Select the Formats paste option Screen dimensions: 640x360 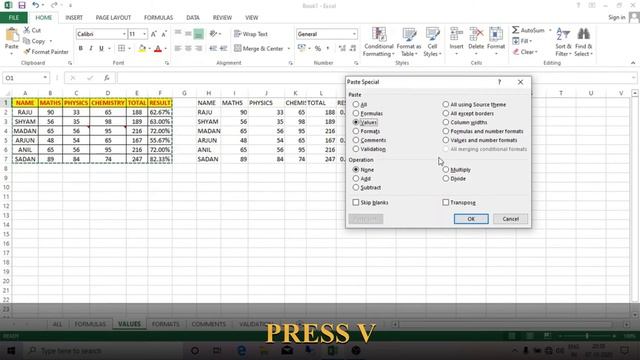pos(356,131)
